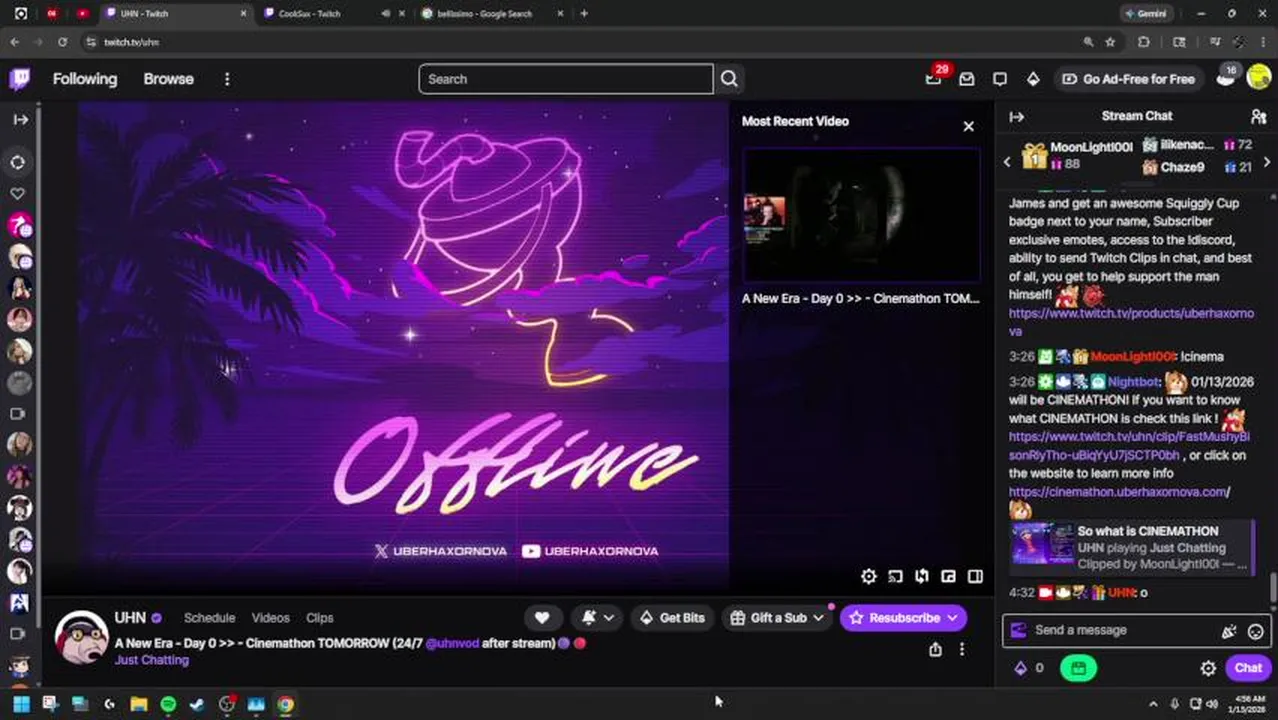Click the Get Bits diamond icon in top bar

coord(1033,79)
